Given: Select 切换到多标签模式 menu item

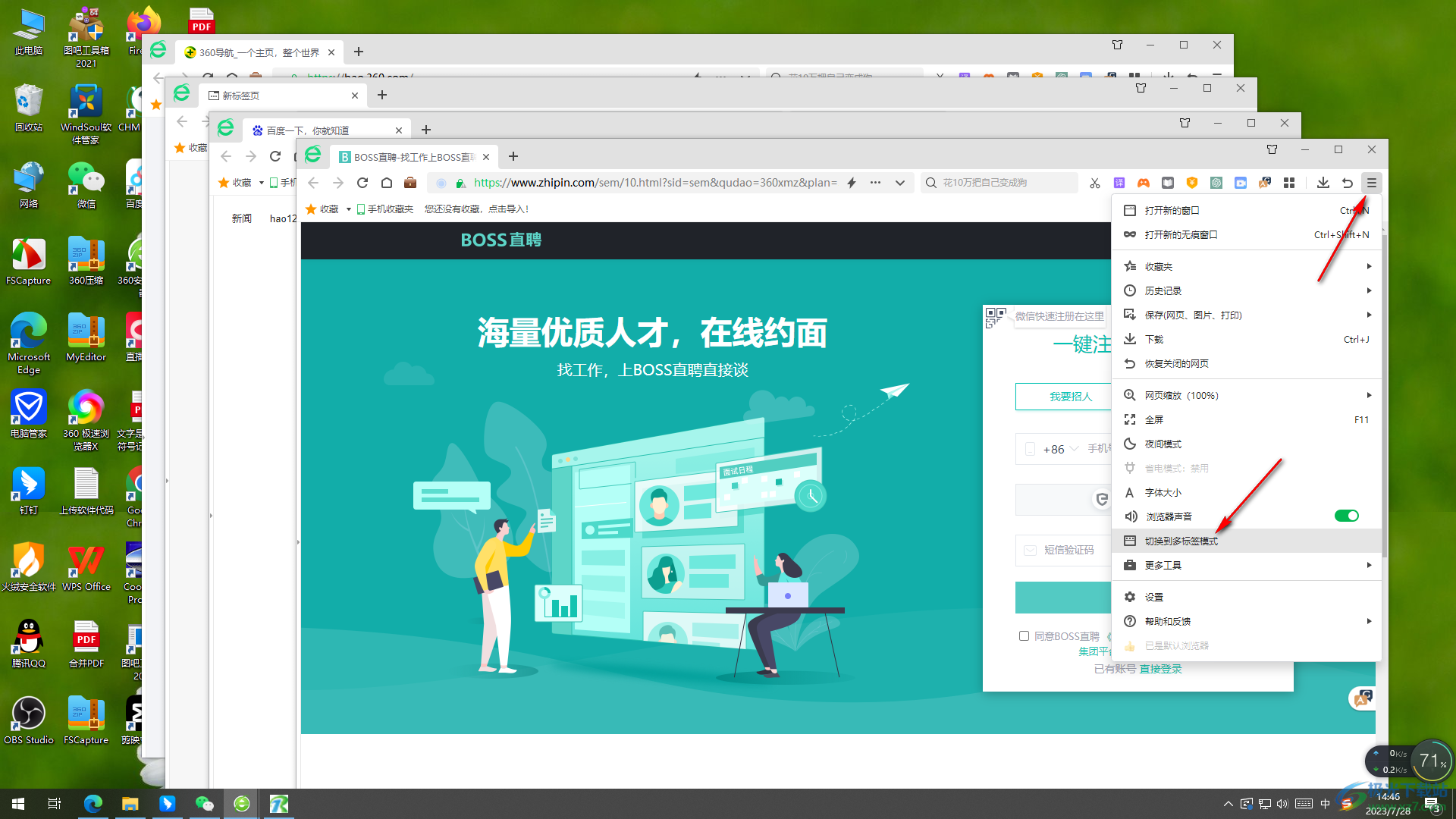Looking at the screenshot, I should (x=1247, y=541).
